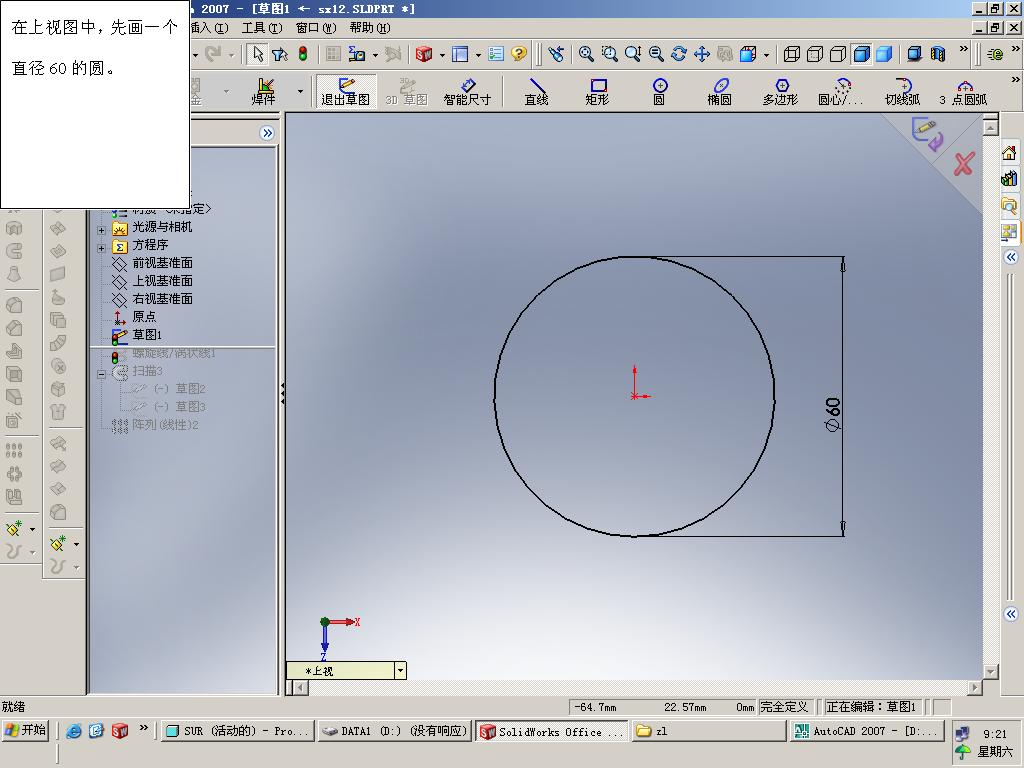The image size is (1024, 768).
Task: Select 上视基准面 in the feature tree
Action: (162, 281)
